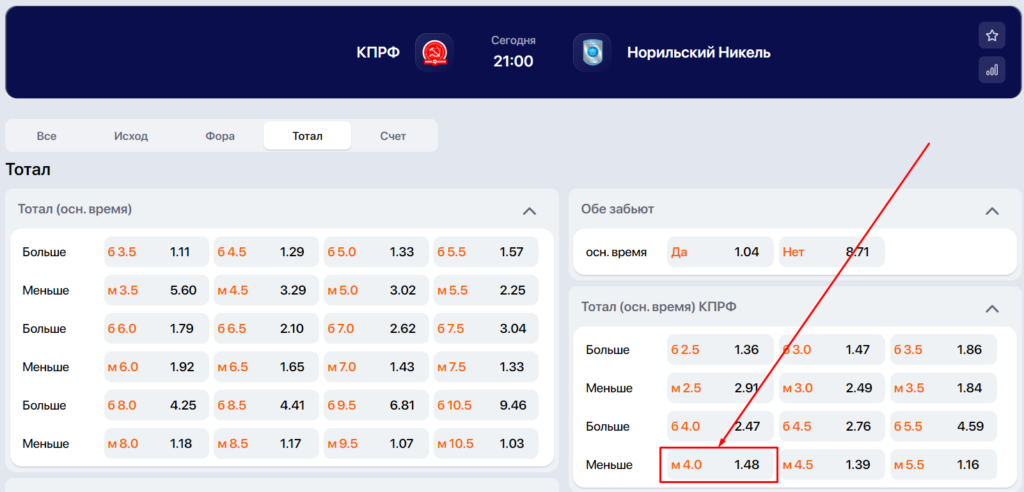Bet on КПРФ total м 4.5 at 1.39

tap(831, 465)
